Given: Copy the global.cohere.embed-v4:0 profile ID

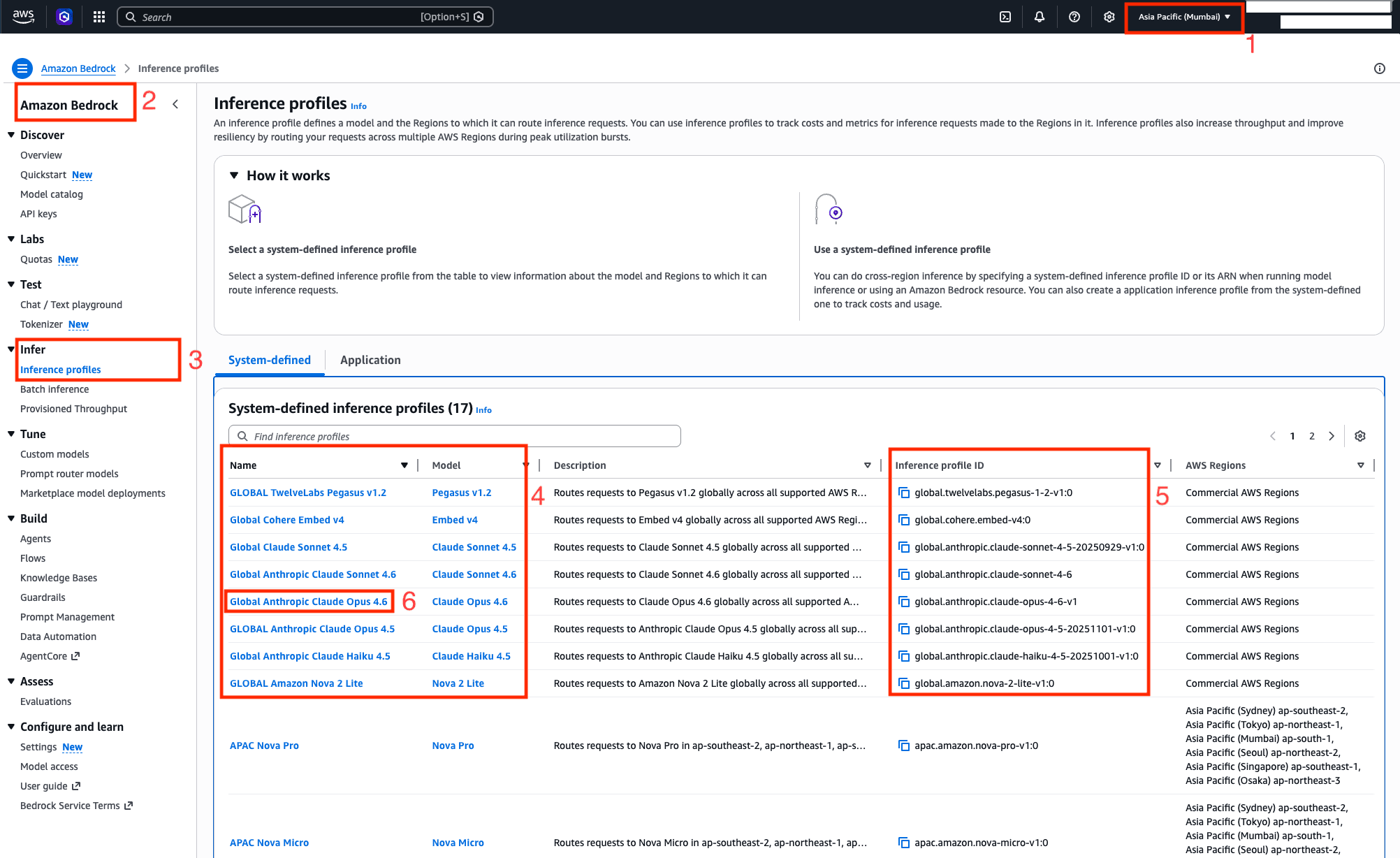Looking at the screenshot, I should click(x=904, y=520).
